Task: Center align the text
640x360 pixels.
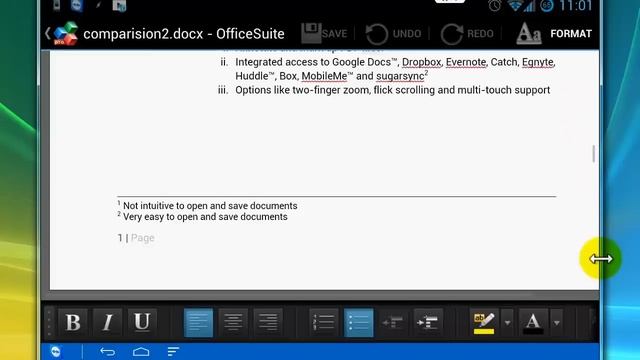Action: click(x=233, y=322)
